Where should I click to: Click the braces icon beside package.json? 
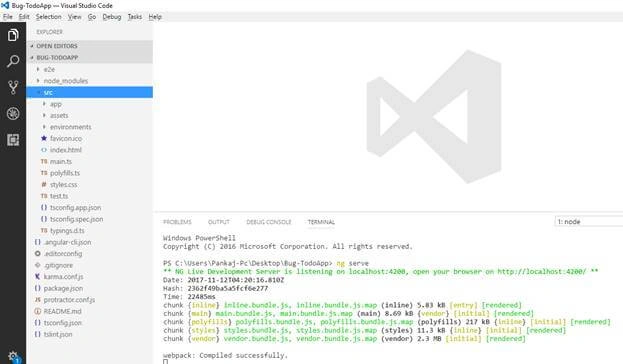(x=37, y=288)
